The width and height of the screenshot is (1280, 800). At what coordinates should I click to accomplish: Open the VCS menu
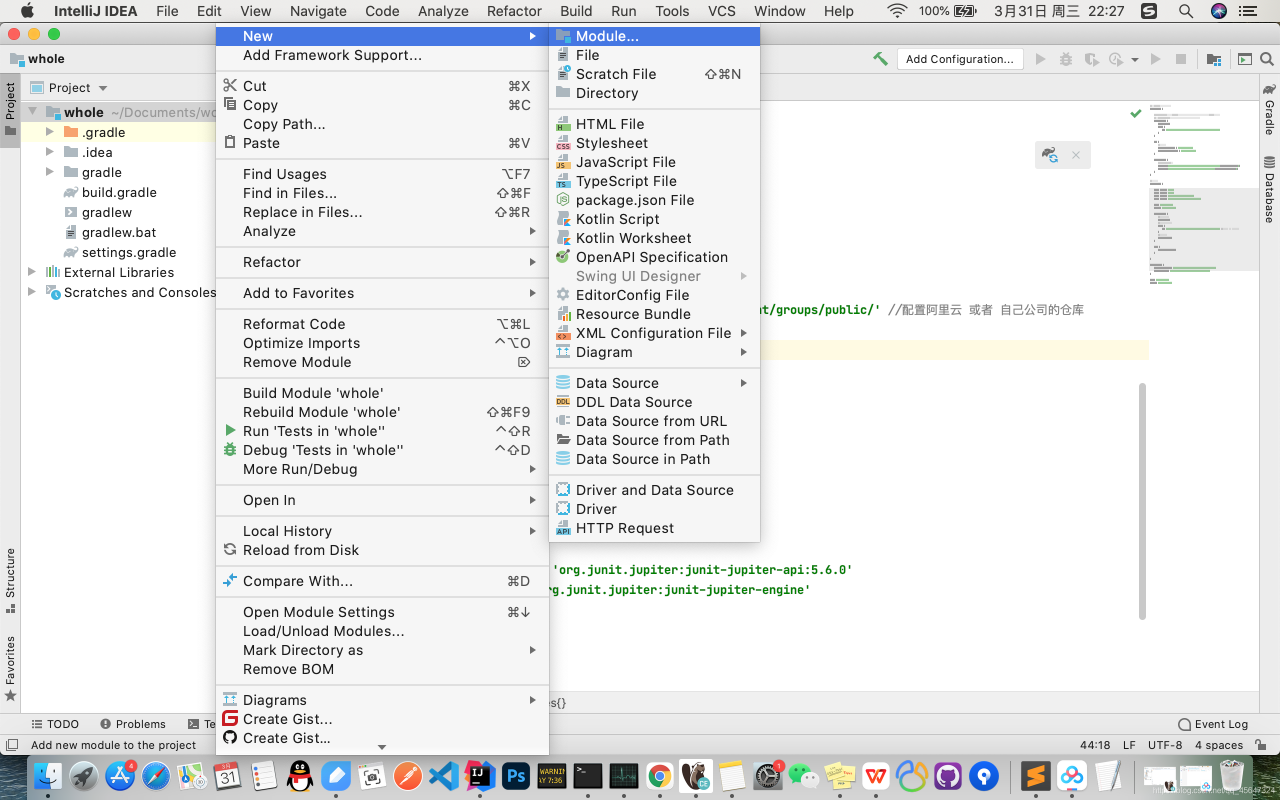721,11
